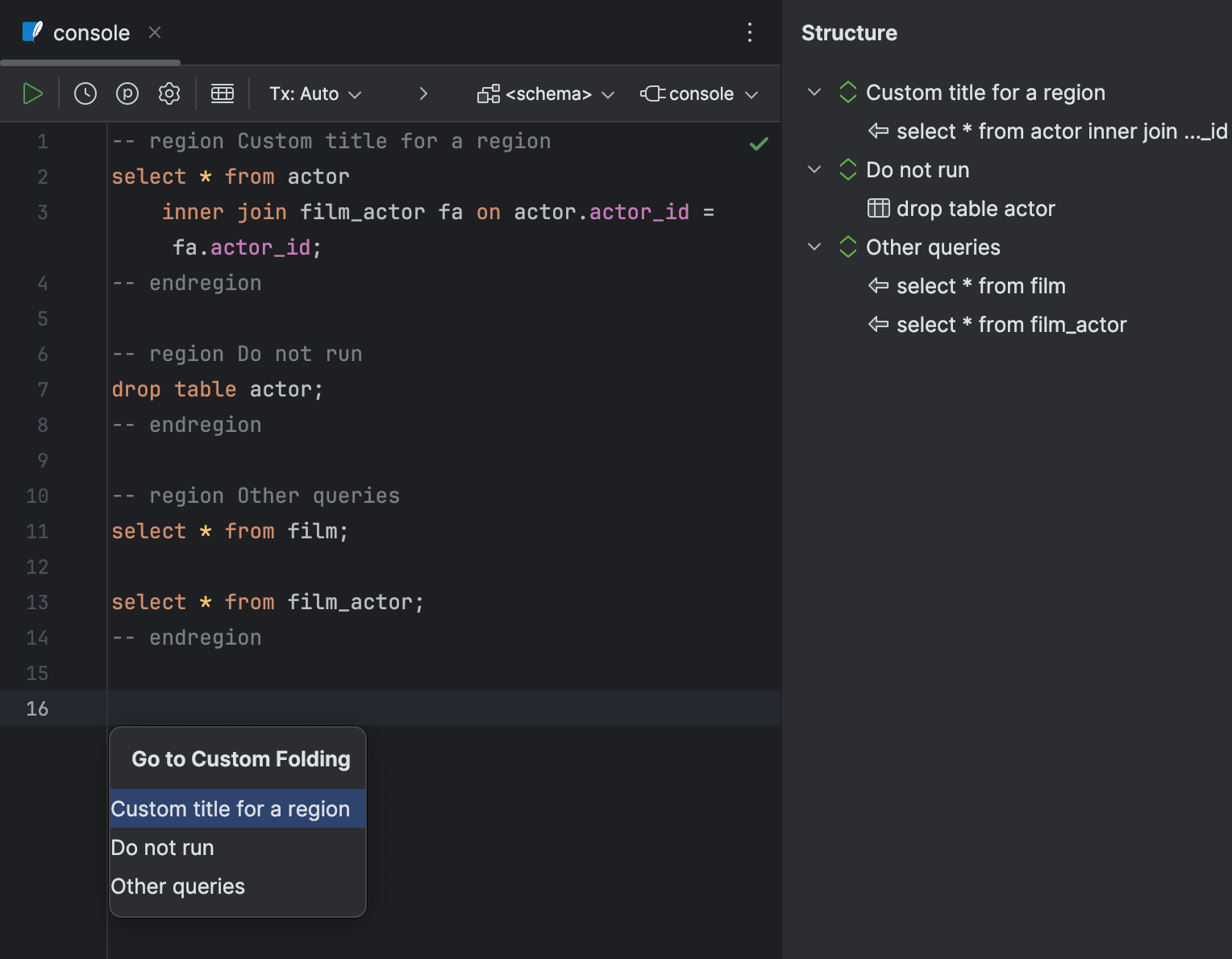This screenshot has width=1232, height=959.
Task: Open query execution history via clock icon
Action: pos(85,93)
